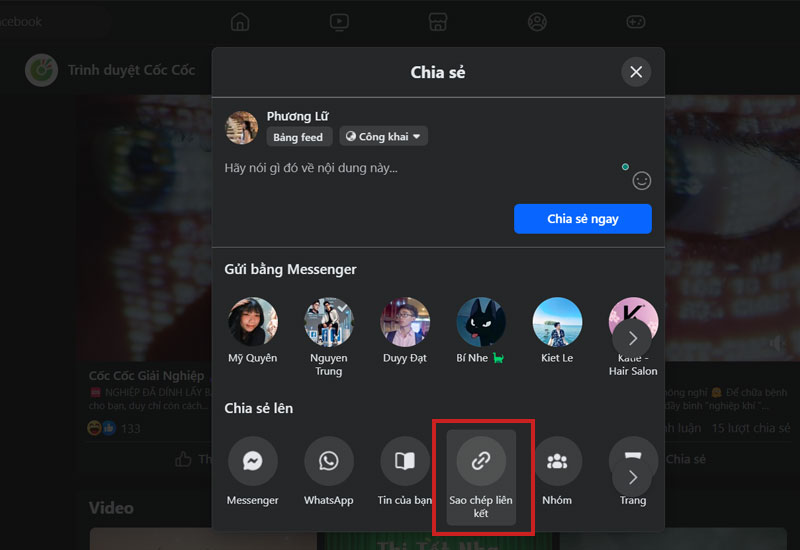
Task: Click the 15 lượt chia sẻ count
Action: pyautogui.click(x=751, y=428)
